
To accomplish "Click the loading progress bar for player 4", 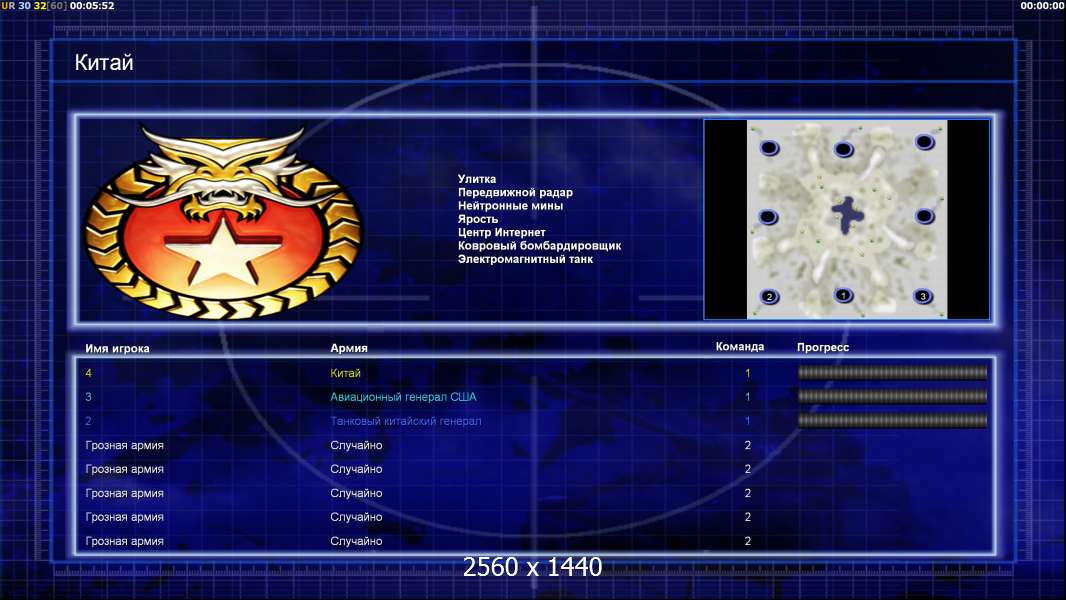I will pos(892,372).
